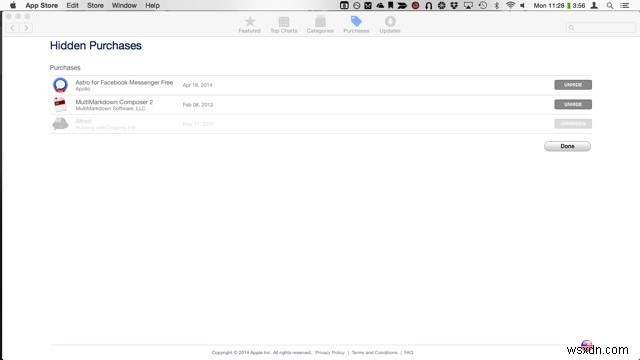Open the Privacy Policy link
The height and width of the screenshot is (360, 640).
pos(329,352)
